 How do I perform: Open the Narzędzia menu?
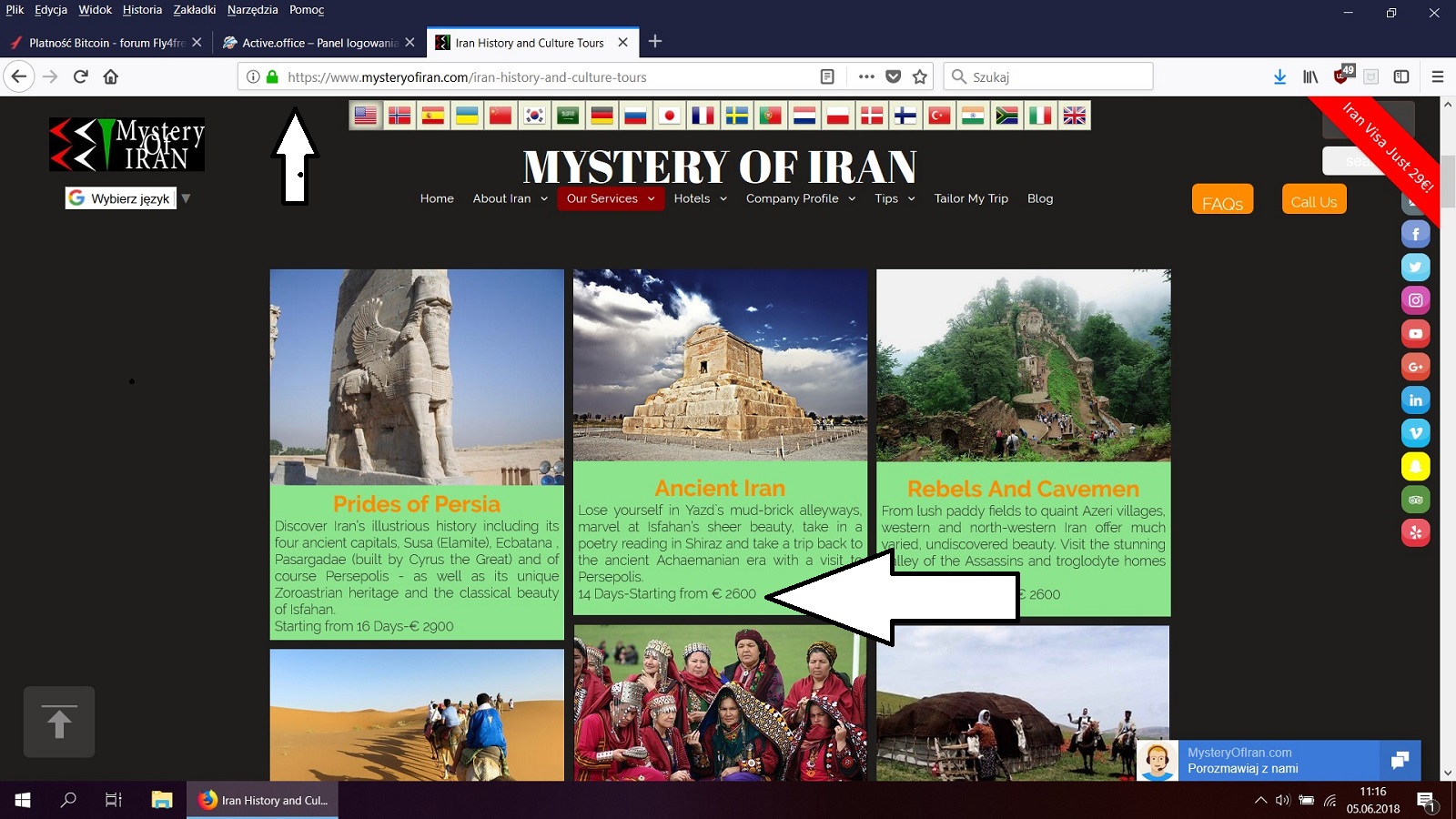pyautogui.click(x=253, y=10)
